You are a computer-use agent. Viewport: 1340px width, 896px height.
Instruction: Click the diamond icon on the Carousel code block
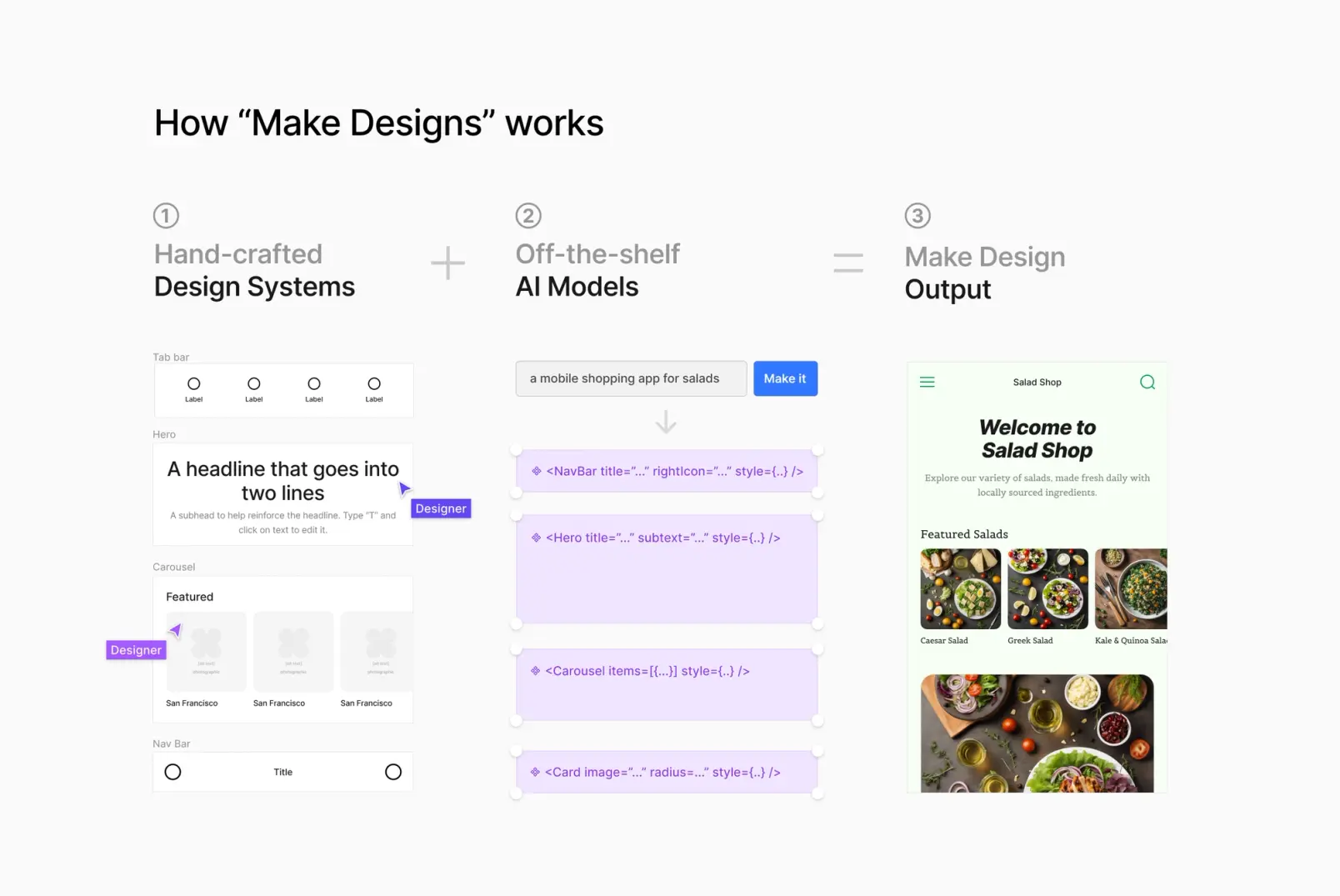pos(535,671)
